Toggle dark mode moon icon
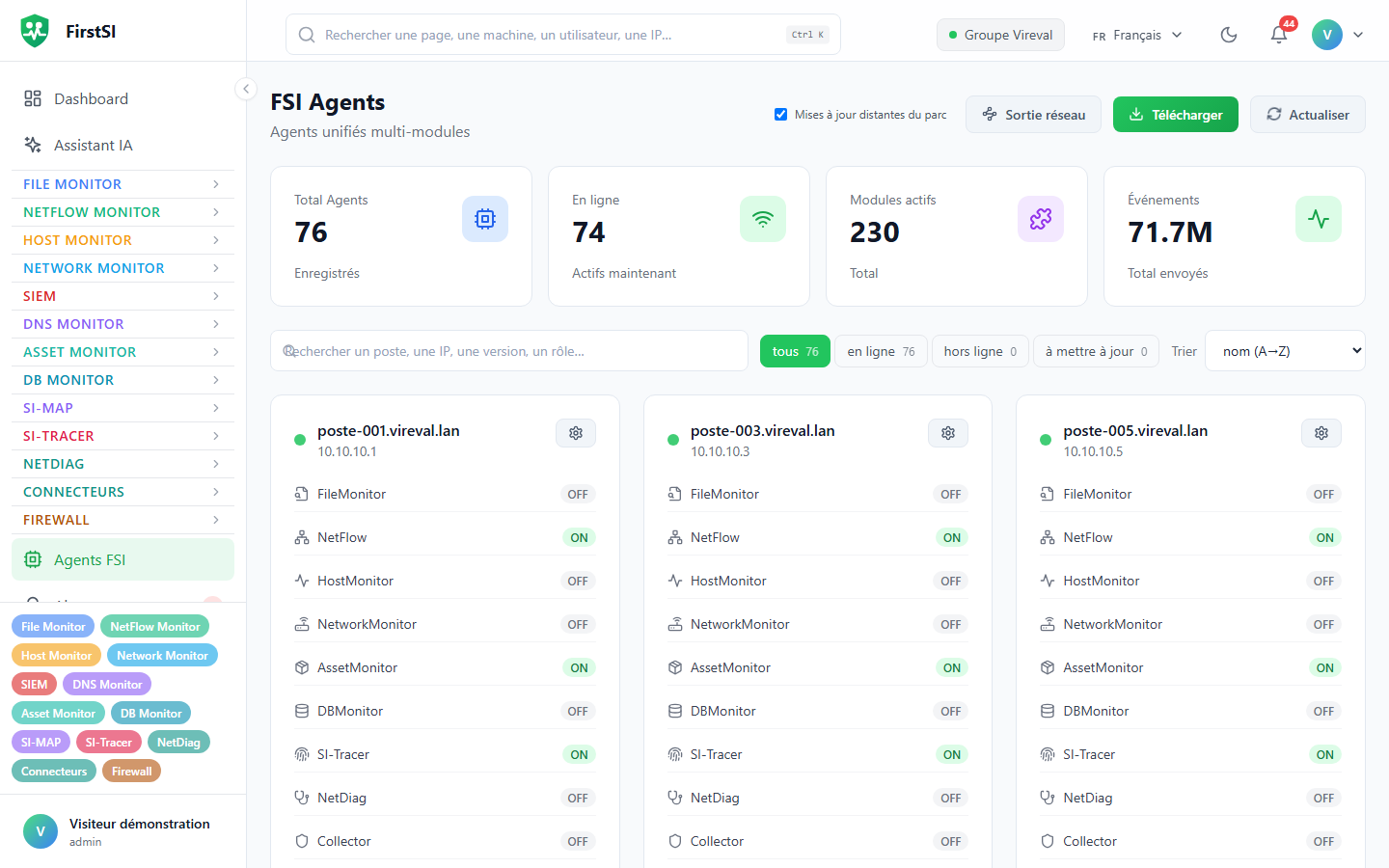 pos(1229,35)
